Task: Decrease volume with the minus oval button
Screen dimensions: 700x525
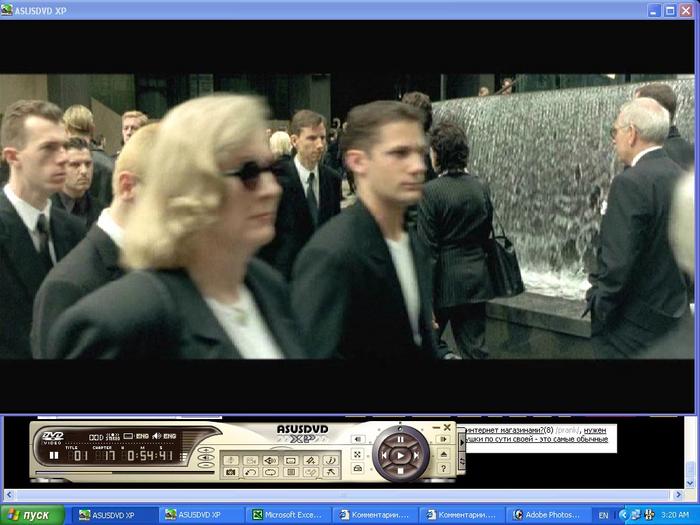Action: pos(206,465)
